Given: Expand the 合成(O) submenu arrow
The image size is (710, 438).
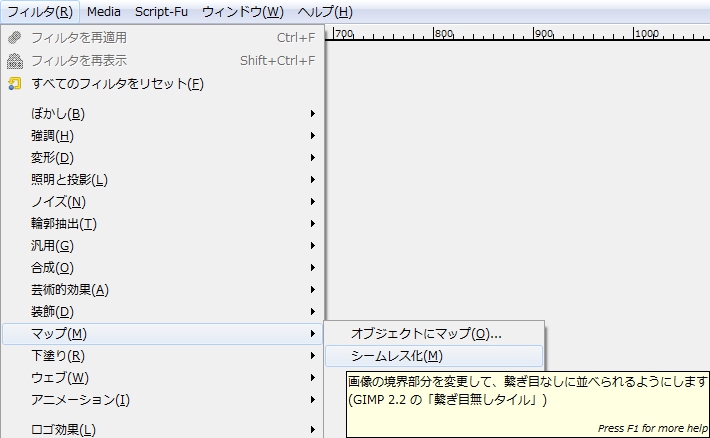Looking at the screenshot, I should (x=312, y=268).
